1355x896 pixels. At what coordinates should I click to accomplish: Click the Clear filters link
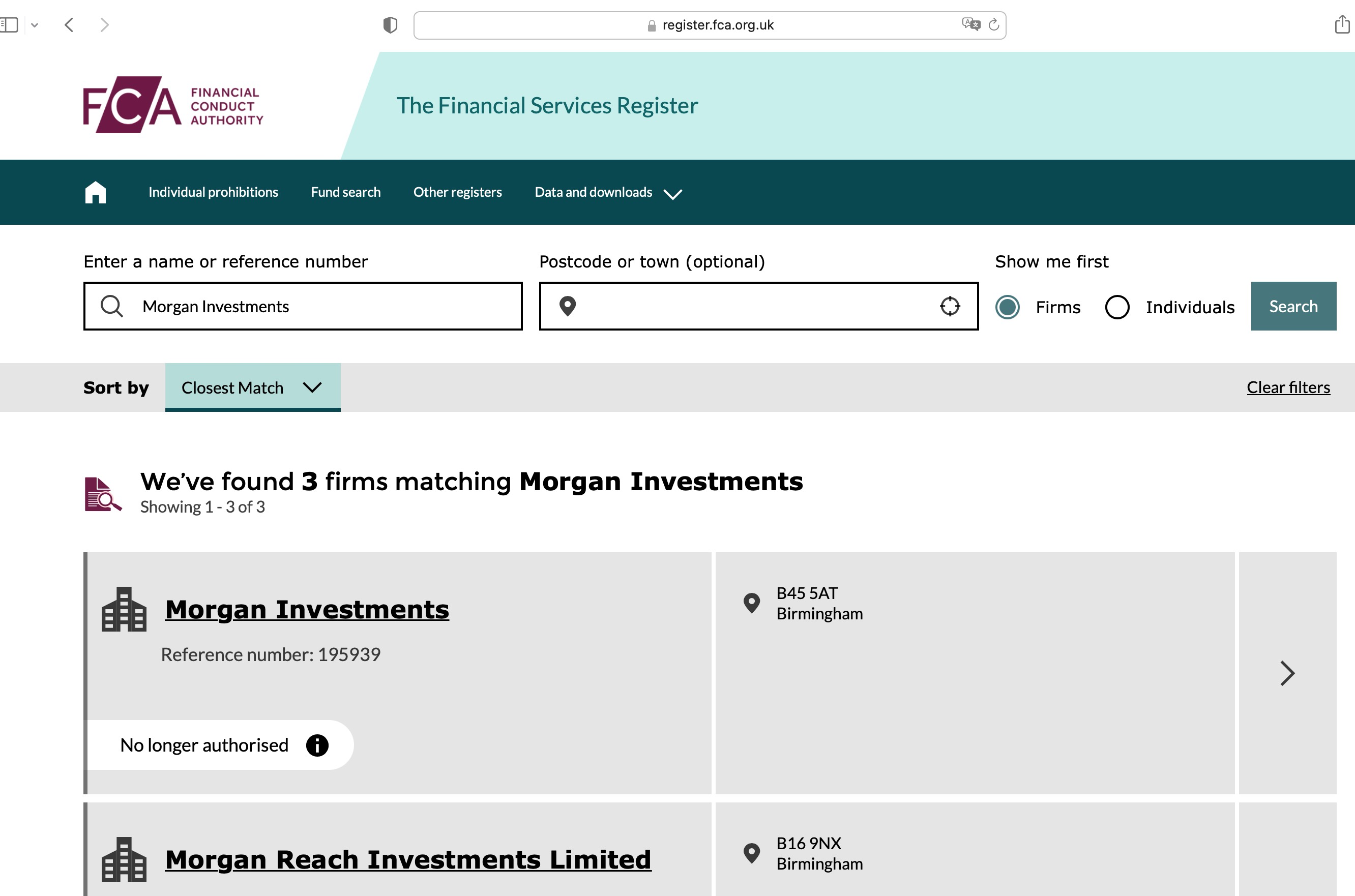coord(1288,387)
